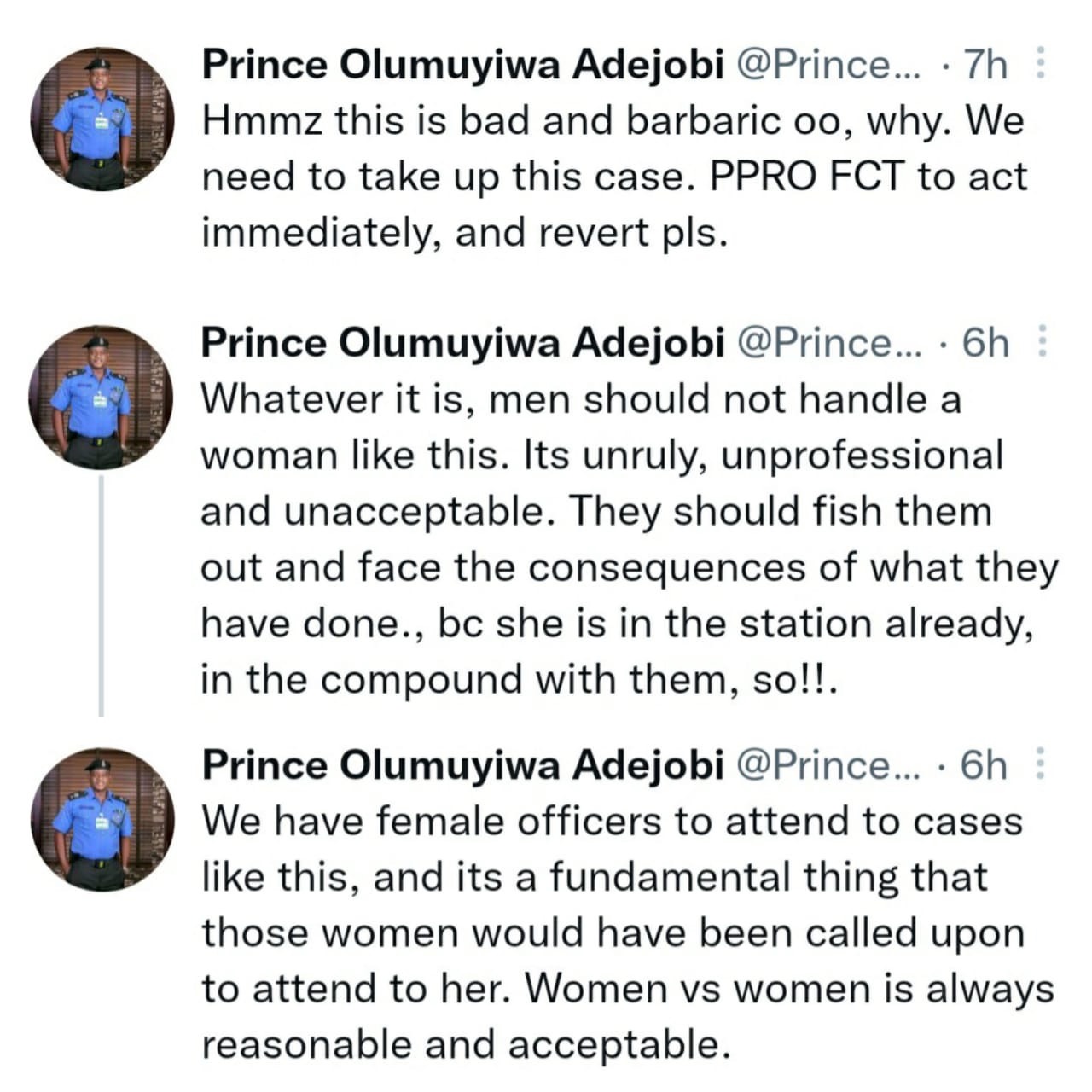Click the avatar beside the 'Whatever it is' tweet
Image resolution: width=1092 pixels, height=1092 pixels.
coord(101,398)
